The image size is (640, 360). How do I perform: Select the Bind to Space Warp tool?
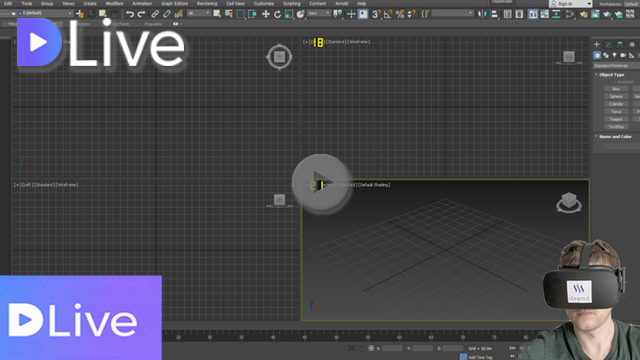pyautogui.click(x=178, y=14)
